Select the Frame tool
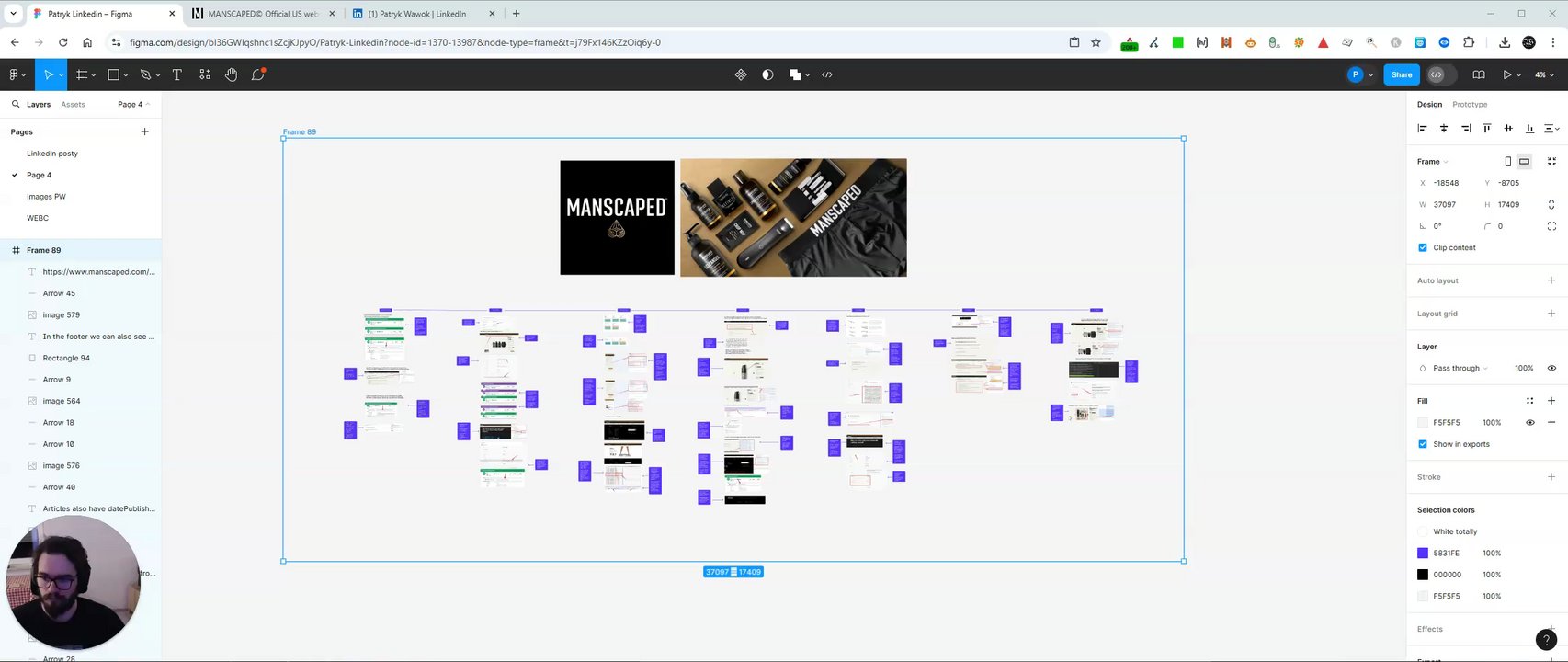 [81, 74]
